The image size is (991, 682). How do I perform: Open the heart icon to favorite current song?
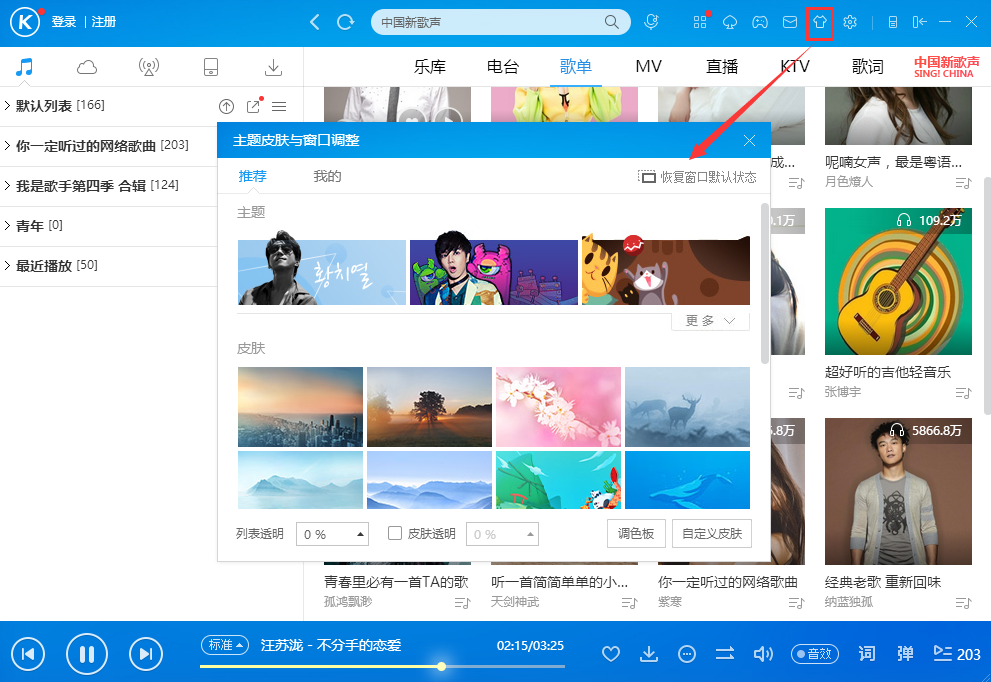(611, 654)
